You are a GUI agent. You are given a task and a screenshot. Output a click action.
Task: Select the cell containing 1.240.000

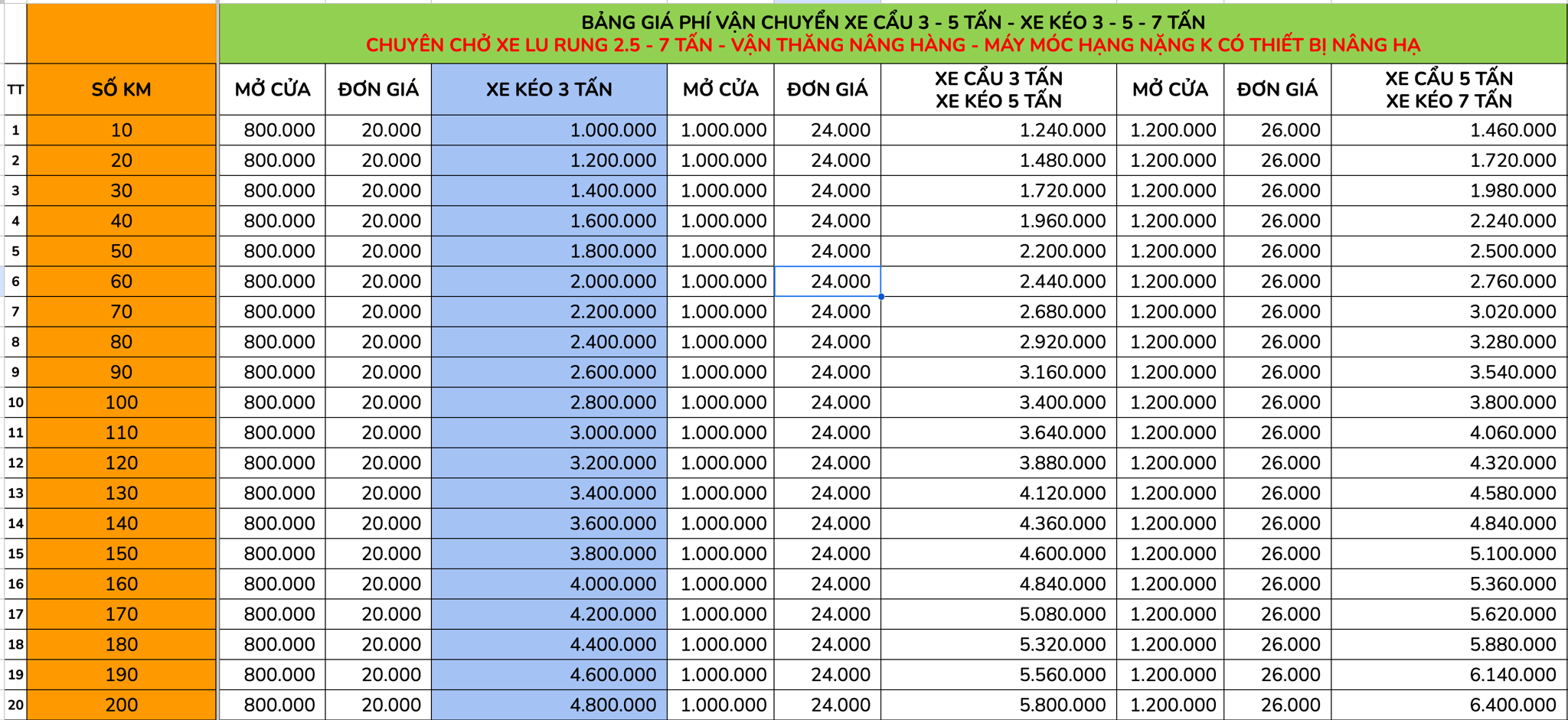click(998, 130)
